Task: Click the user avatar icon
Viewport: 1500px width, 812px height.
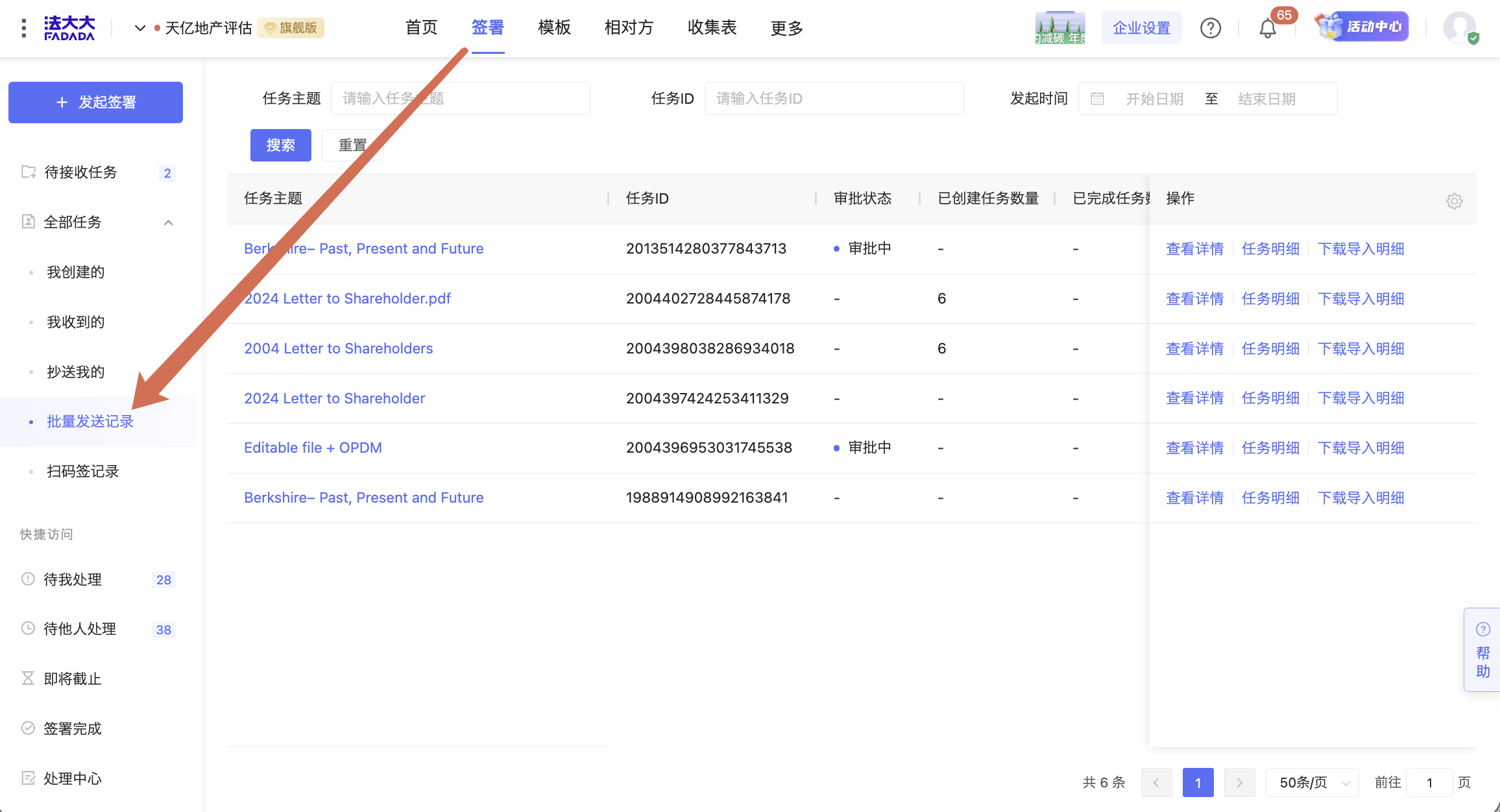Action: (x=1459, y=29)
